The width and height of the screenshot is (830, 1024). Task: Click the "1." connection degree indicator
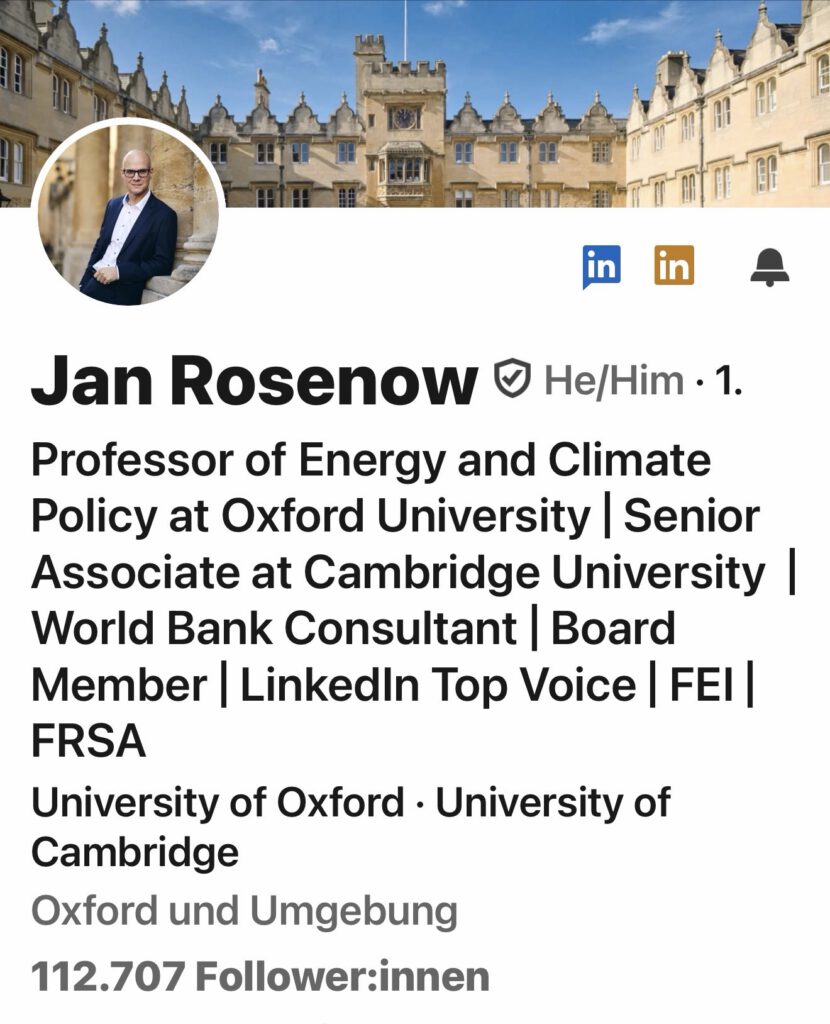pyautogui.click(x=725, y=381)
